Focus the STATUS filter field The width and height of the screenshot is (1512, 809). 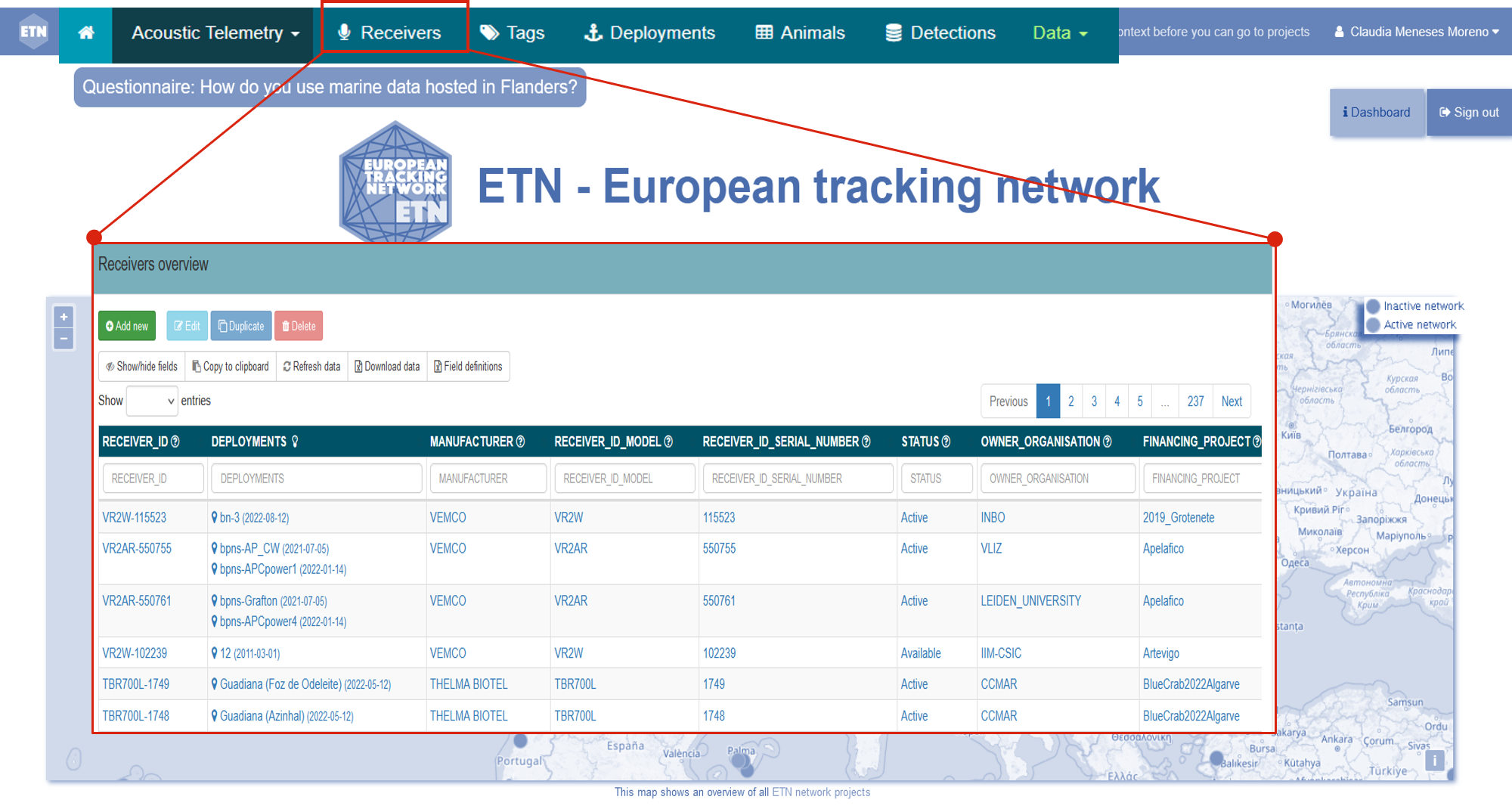click(x=937, y=479)
